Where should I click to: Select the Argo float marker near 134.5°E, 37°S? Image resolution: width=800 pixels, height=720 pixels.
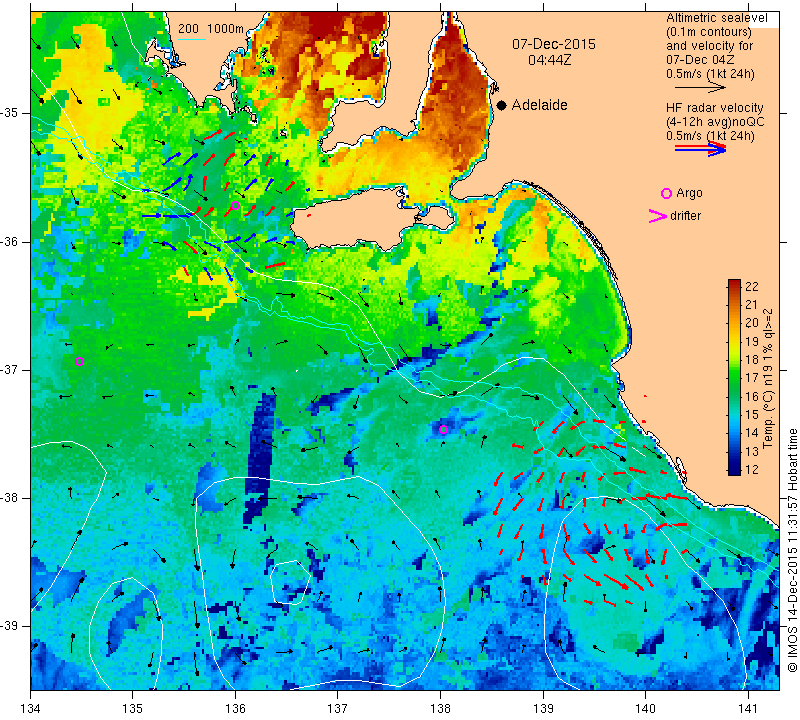click(x=79, y=362)
